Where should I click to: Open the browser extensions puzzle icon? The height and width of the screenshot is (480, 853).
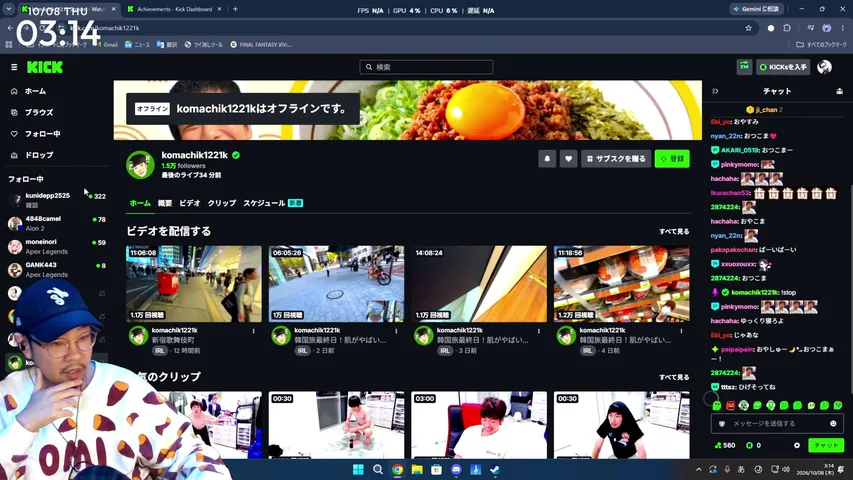(787, 28)
